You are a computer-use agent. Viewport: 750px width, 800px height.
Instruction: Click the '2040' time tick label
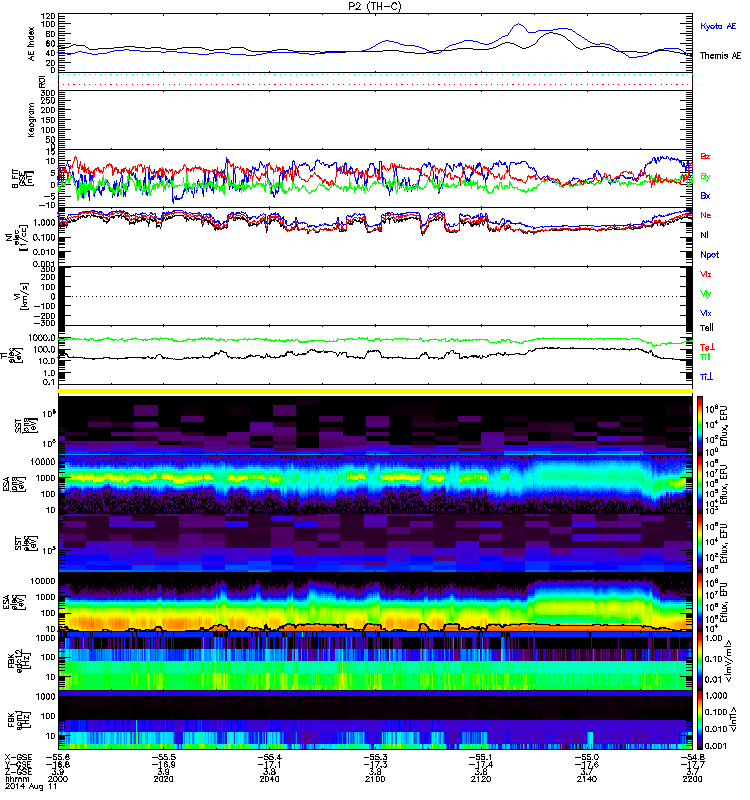coord(269,779)
